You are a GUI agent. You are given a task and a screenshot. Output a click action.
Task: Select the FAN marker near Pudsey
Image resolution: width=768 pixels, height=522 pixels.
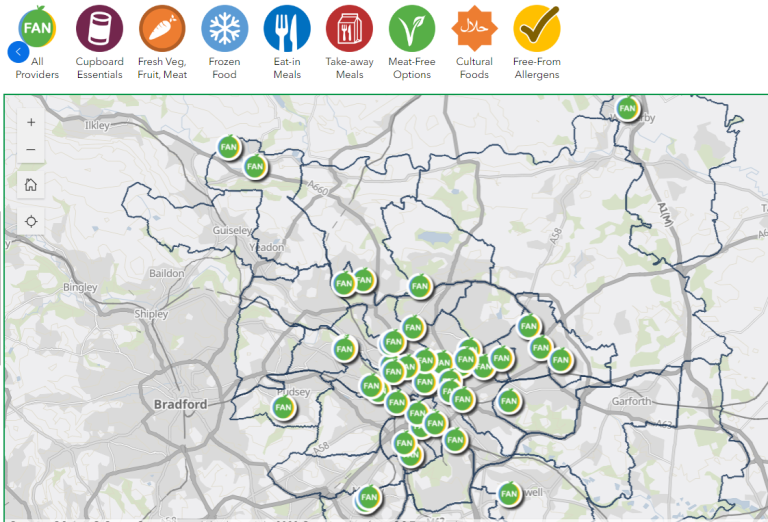pyautogui.click(x=284, y=407)
